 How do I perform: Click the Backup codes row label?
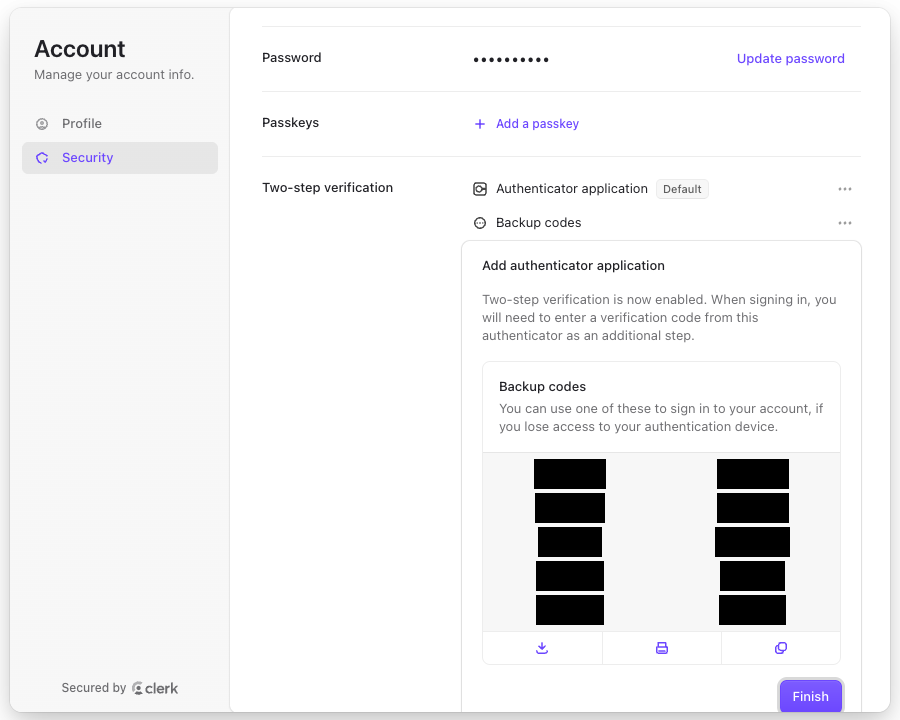[x=538, y=223]
